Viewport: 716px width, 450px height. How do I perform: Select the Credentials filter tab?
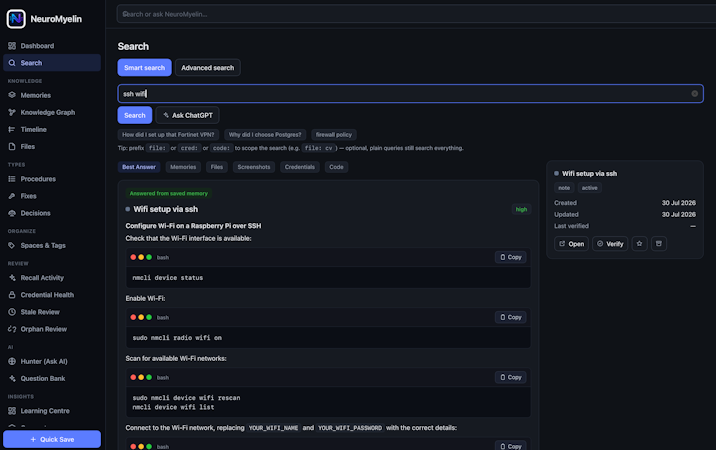point(300,167)
